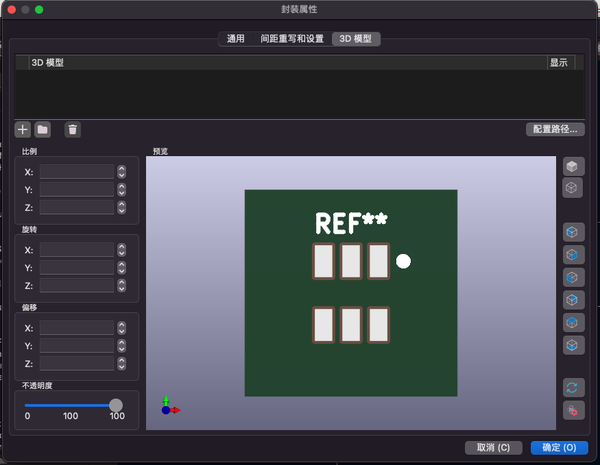Click the XYZ axis gizmo in the preview
The image size is (600, 465).
click(x=170, y=406)
